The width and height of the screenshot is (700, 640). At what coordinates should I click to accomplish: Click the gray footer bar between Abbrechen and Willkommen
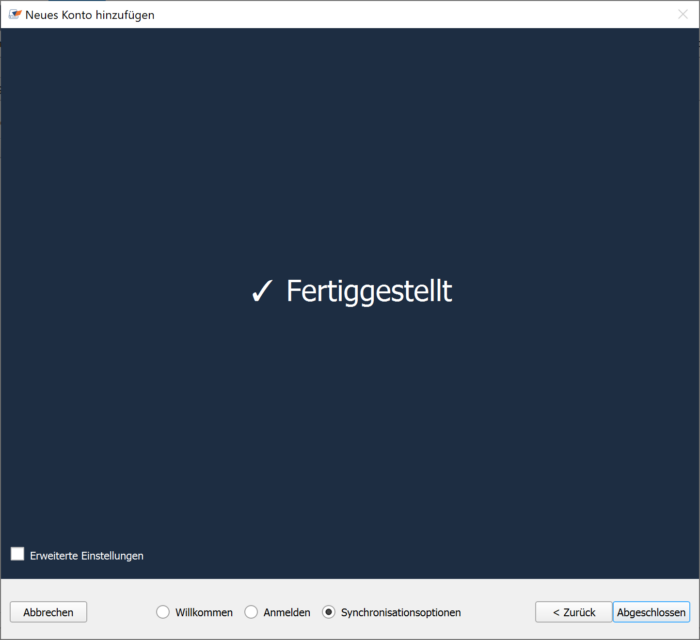(x=120, y=612)
